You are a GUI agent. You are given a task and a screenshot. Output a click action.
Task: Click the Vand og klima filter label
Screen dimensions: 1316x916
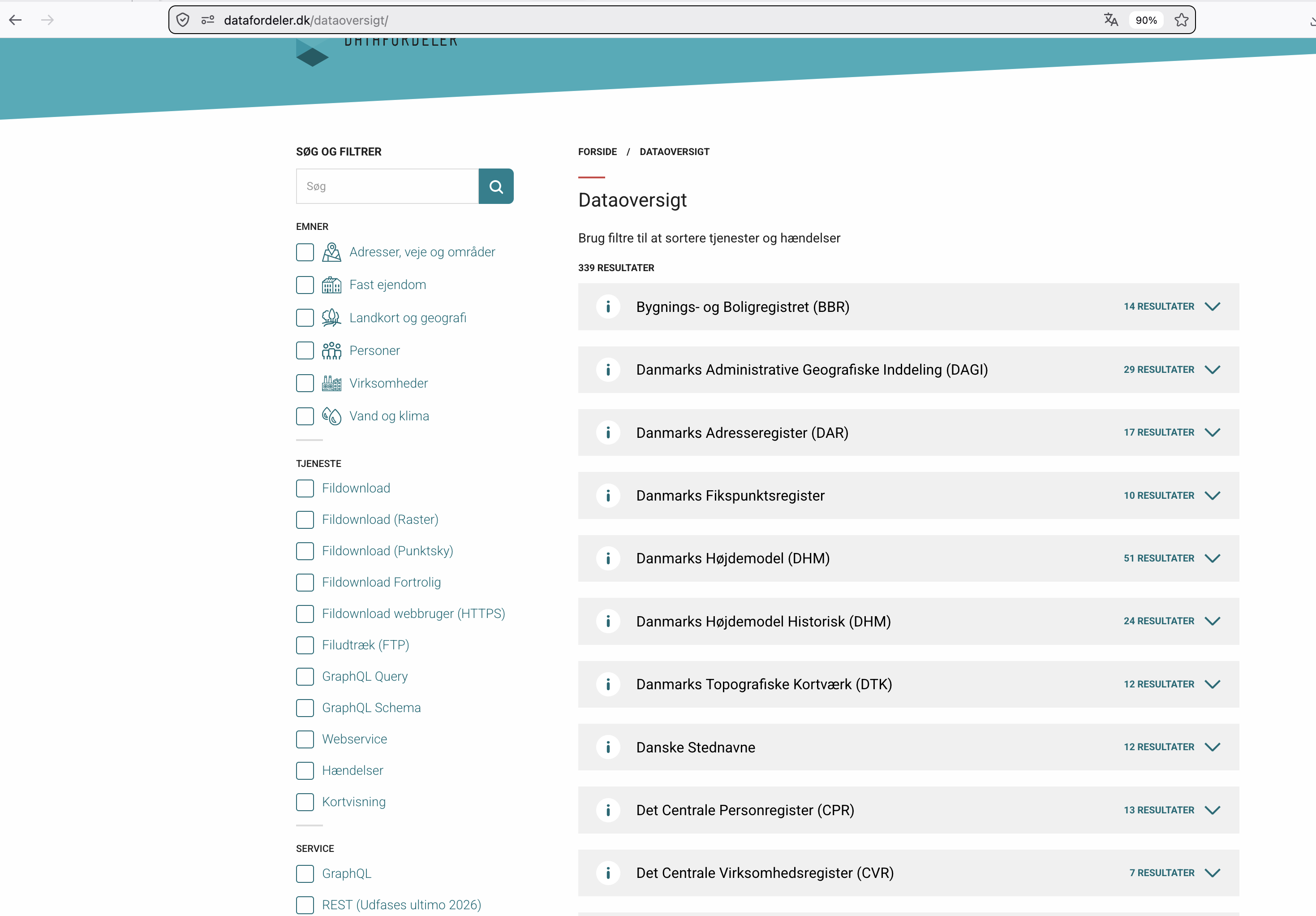coord(389,416)
